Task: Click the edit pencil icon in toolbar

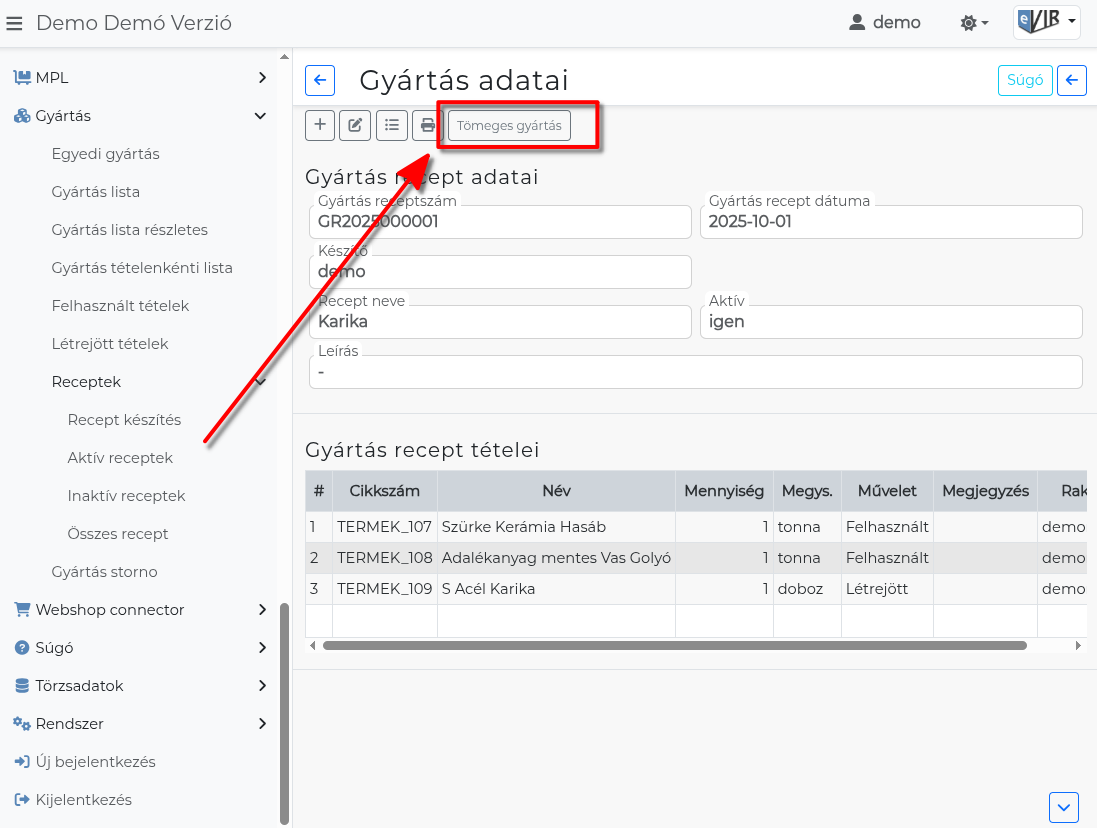Action: pos(355,125)
